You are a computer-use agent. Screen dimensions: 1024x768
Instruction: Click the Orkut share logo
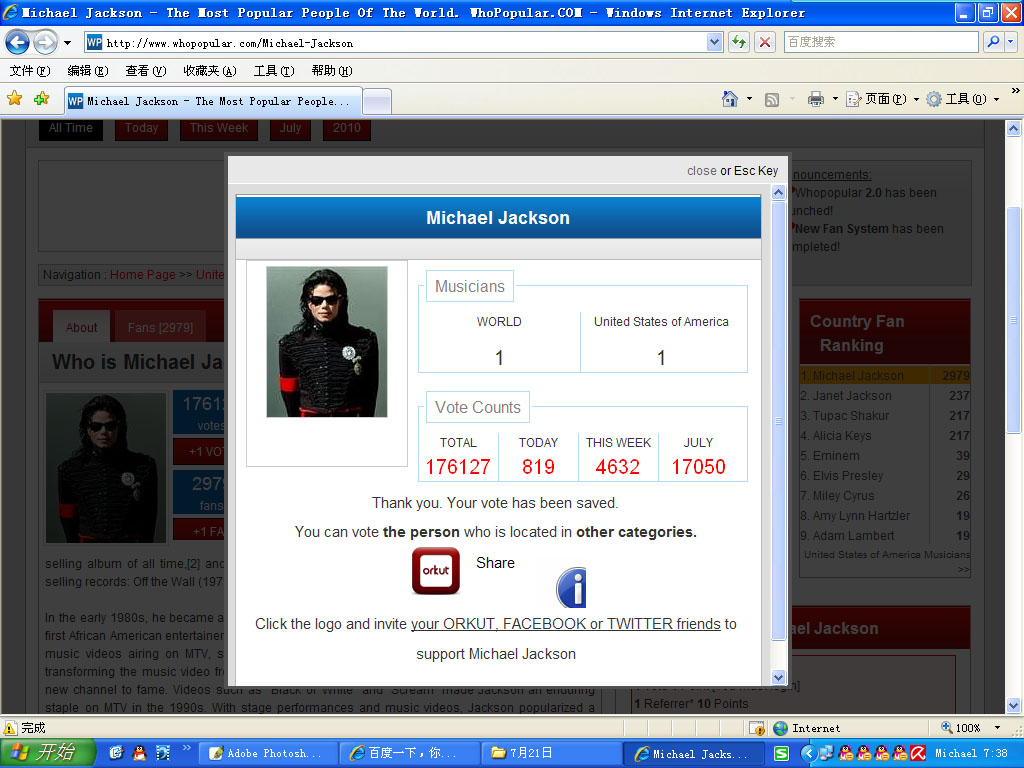pyautogui.click(x=436, y=571)
